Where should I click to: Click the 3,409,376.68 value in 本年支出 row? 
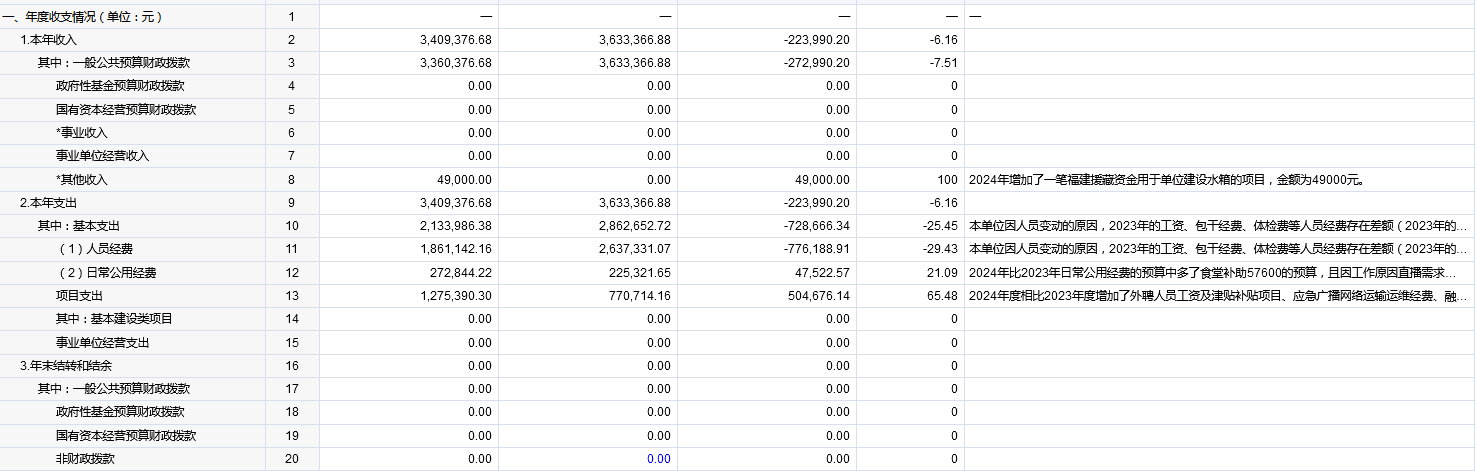pyautogui.click(x=456, y=202)
